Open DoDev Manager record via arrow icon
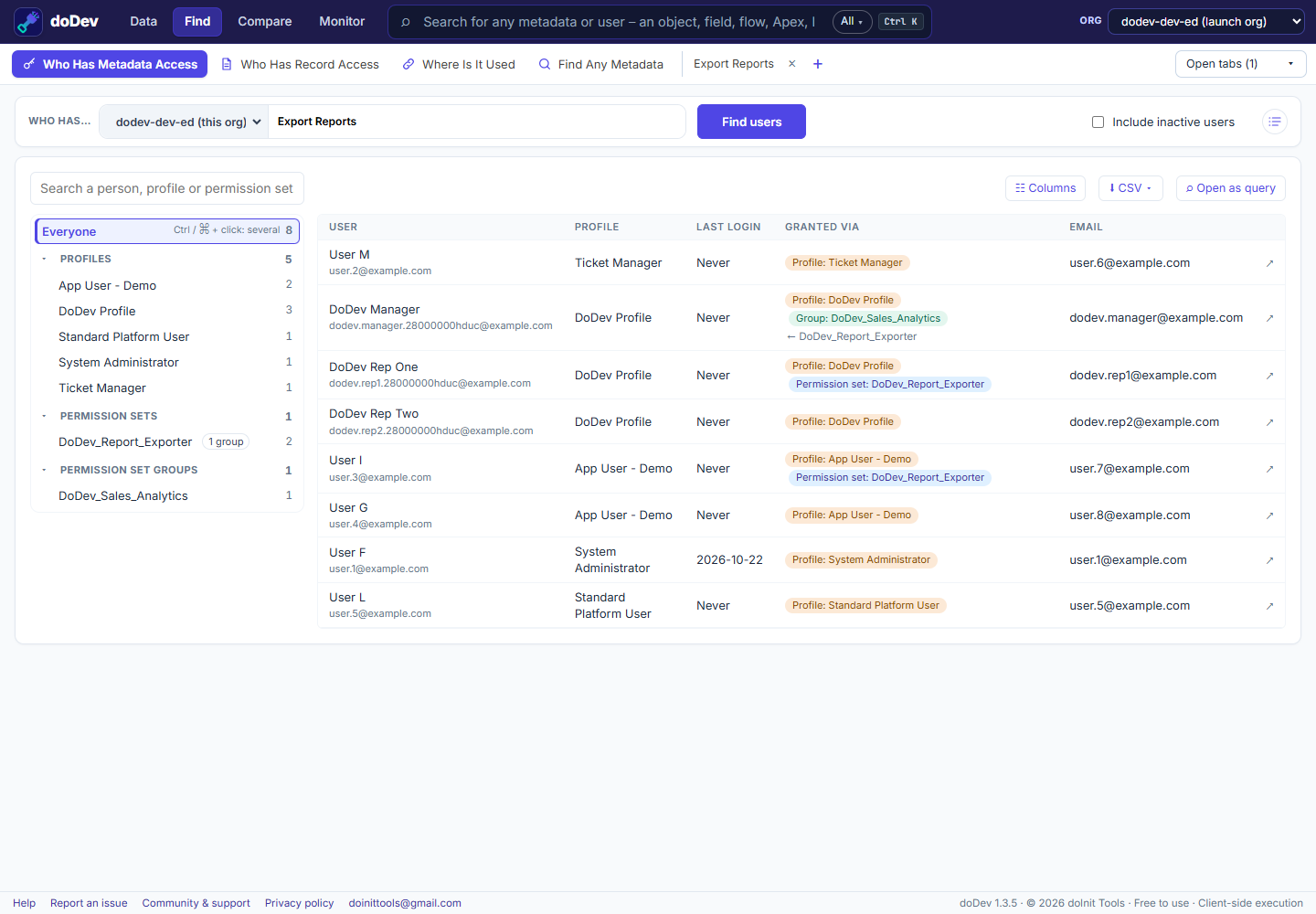The image size is (1316, 914). 1269,318
